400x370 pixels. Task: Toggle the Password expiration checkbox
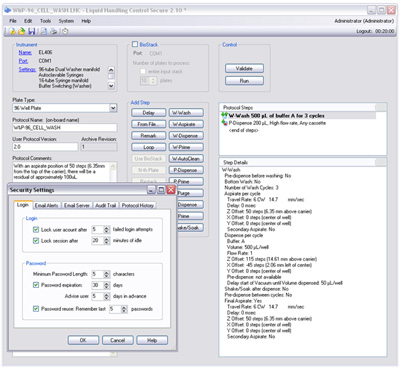click(x=36, y=285)
